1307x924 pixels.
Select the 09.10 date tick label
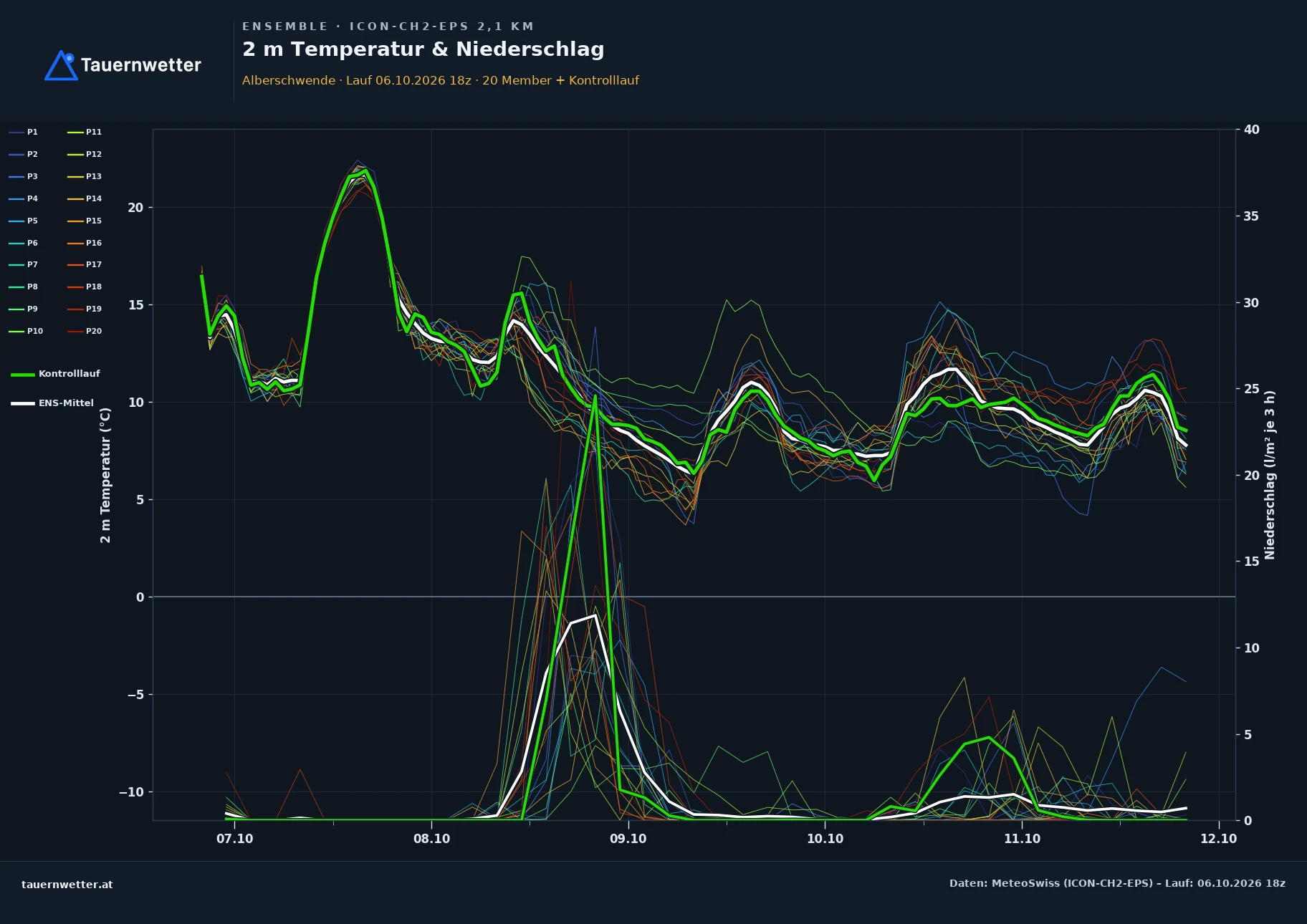pyautogui.click(x=628, y=839)
